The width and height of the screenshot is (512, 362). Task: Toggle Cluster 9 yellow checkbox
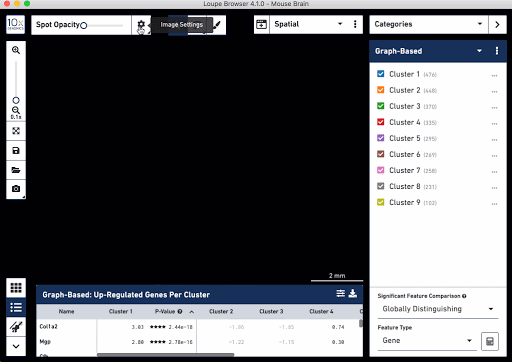[x=381, y=202]
